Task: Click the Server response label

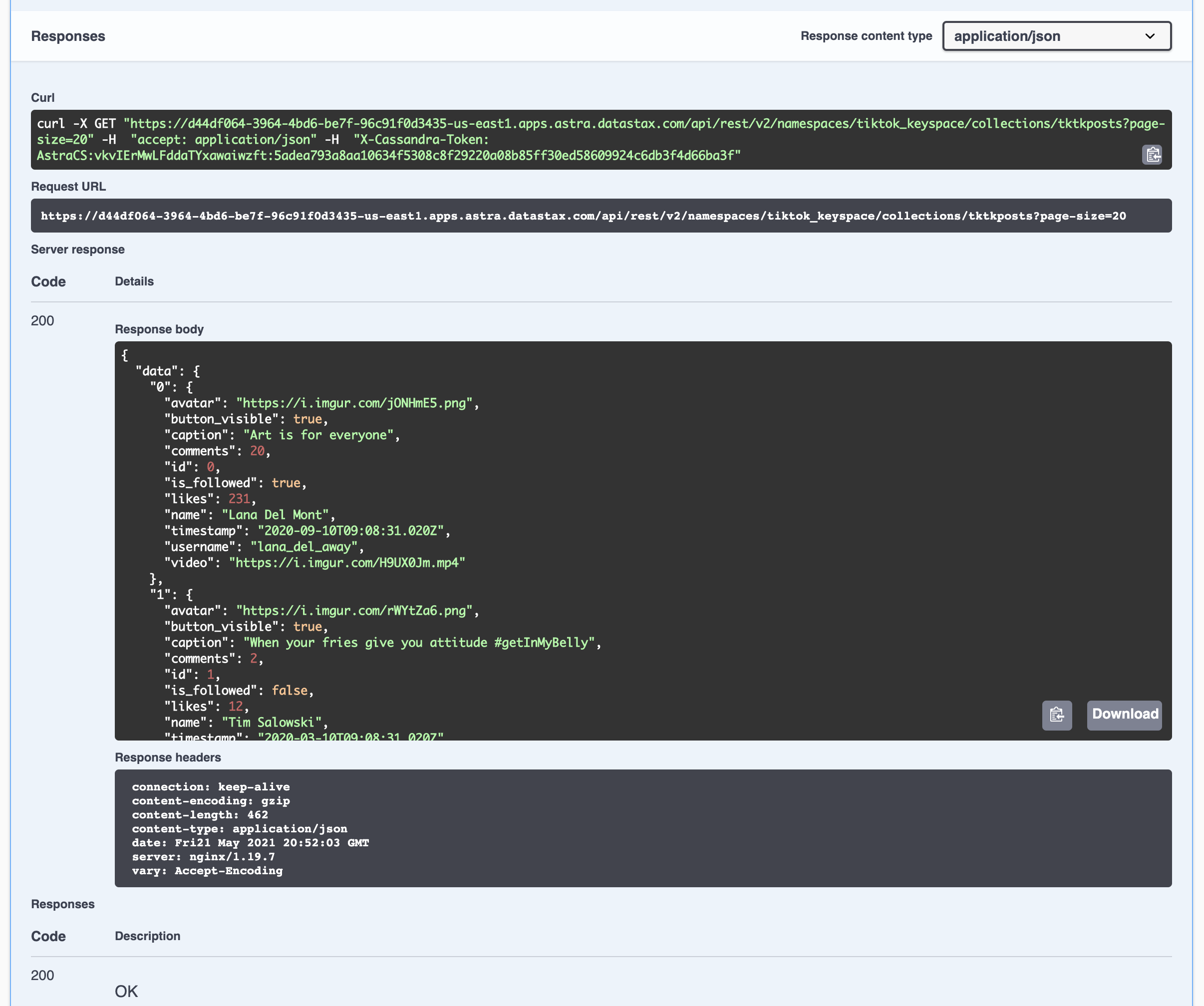Action: [77, 250]
